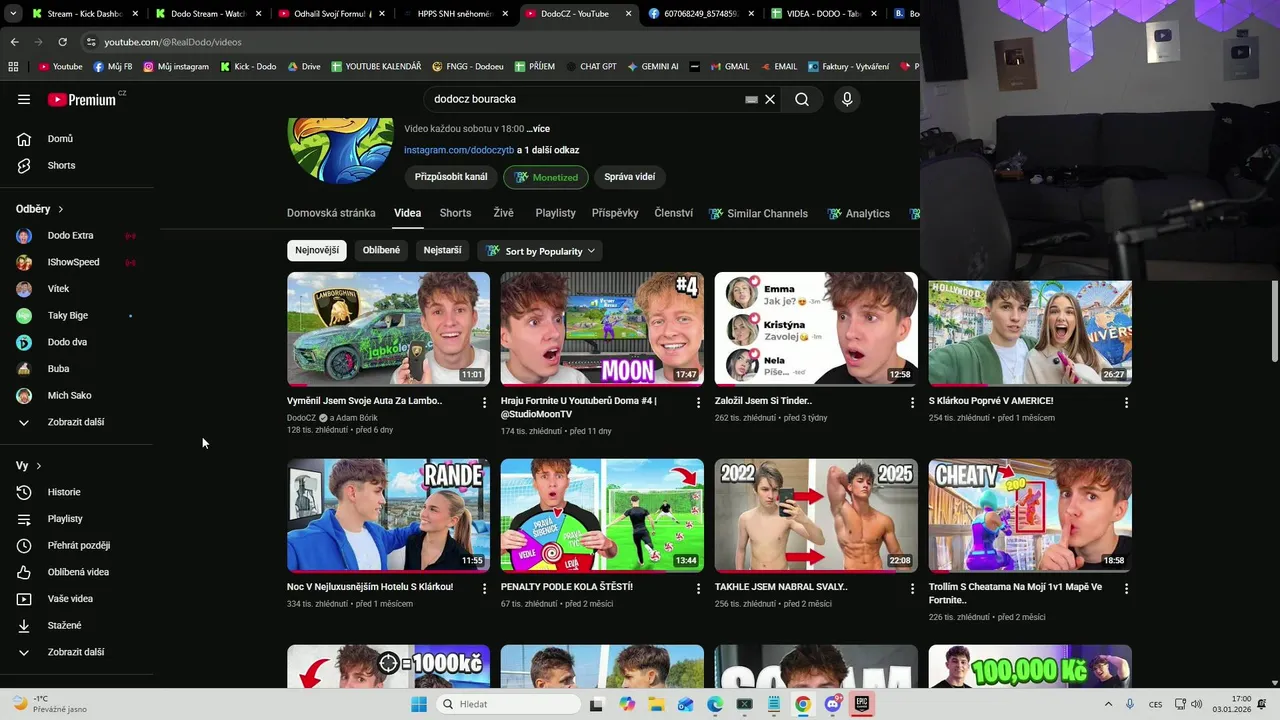Screen dimensions: 1280x720
Task: Open the Analytics tab
Action: 858,213
